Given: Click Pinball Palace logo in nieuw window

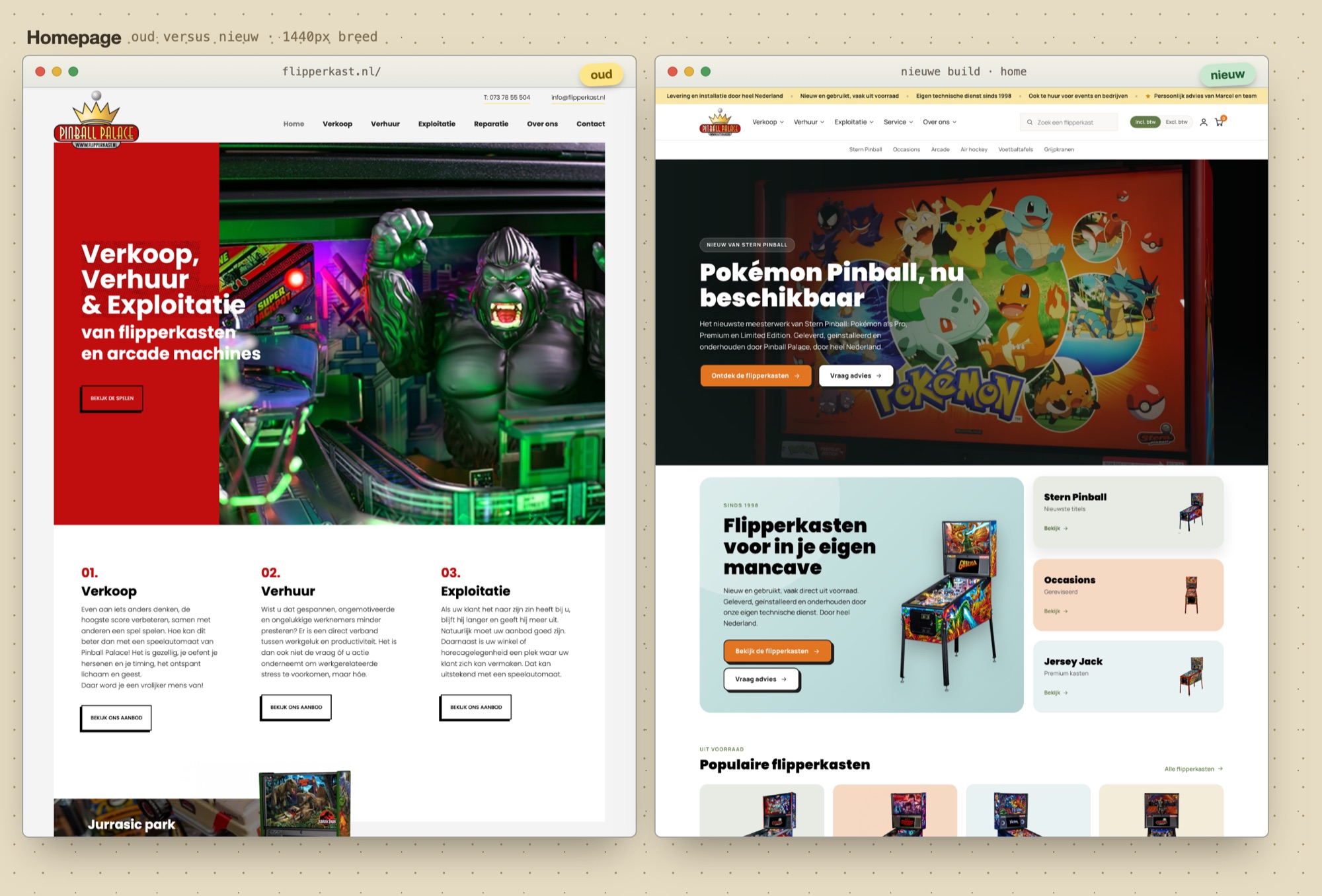Looking at the screenshot, I should point(720,122).
